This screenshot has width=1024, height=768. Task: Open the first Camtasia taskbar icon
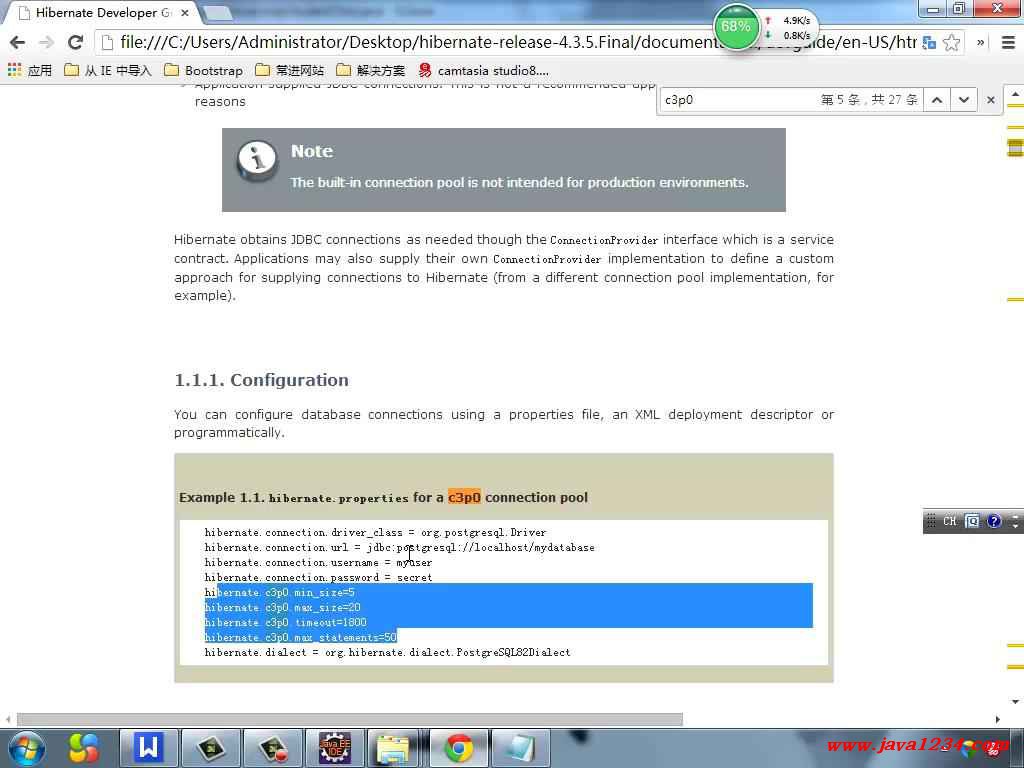[210, 748]
